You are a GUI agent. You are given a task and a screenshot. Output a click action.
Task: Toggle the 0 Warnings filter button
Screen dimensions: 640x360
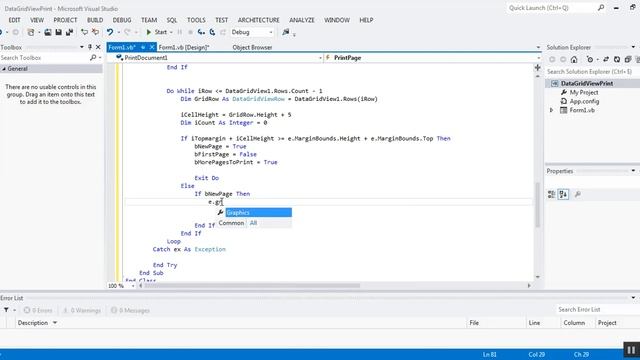(x=82, y=311)
